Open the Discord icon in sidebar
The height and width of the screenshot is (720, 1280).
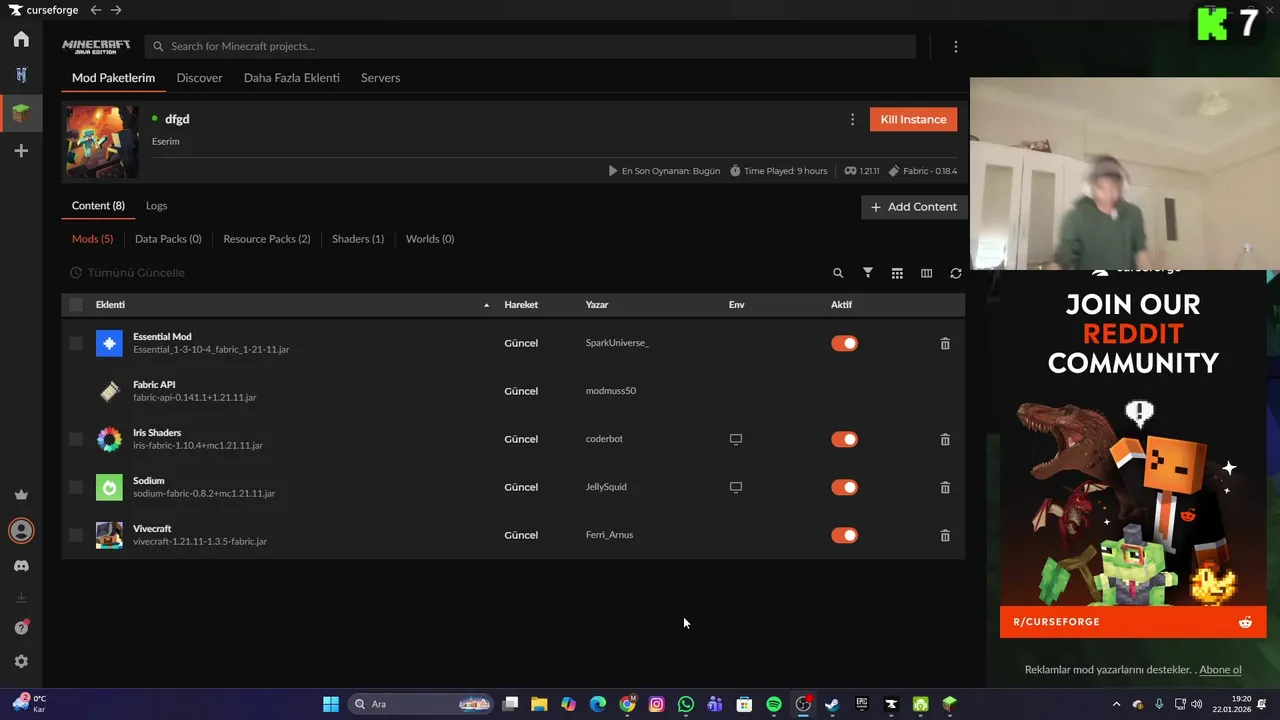click(21, 566)
